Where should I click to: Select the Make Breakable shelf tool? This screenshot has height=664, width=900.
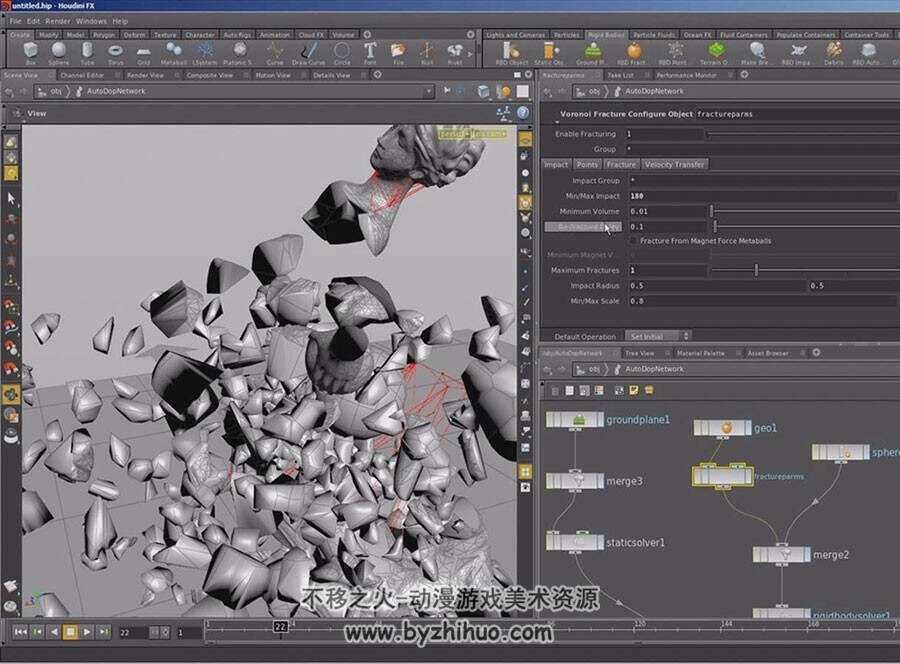[x=756, y=53]
